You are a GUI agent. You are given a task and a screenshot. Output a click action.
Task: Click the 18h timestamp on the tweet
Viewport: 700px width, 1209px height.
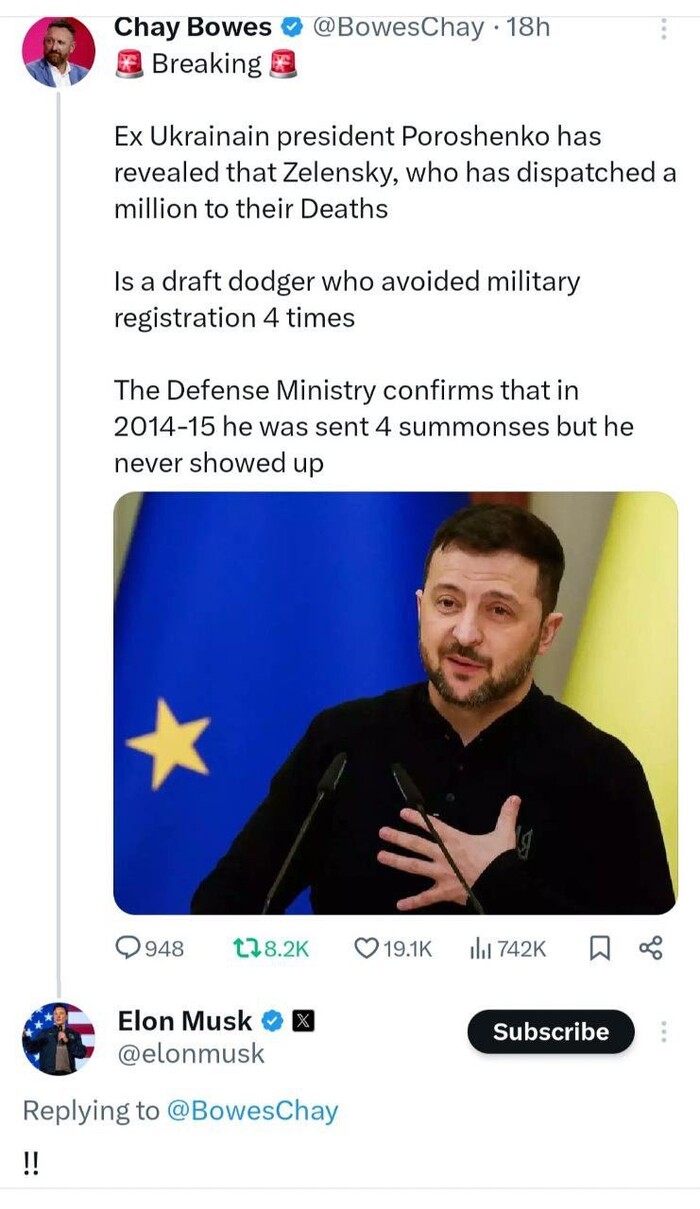click(528, 27)
